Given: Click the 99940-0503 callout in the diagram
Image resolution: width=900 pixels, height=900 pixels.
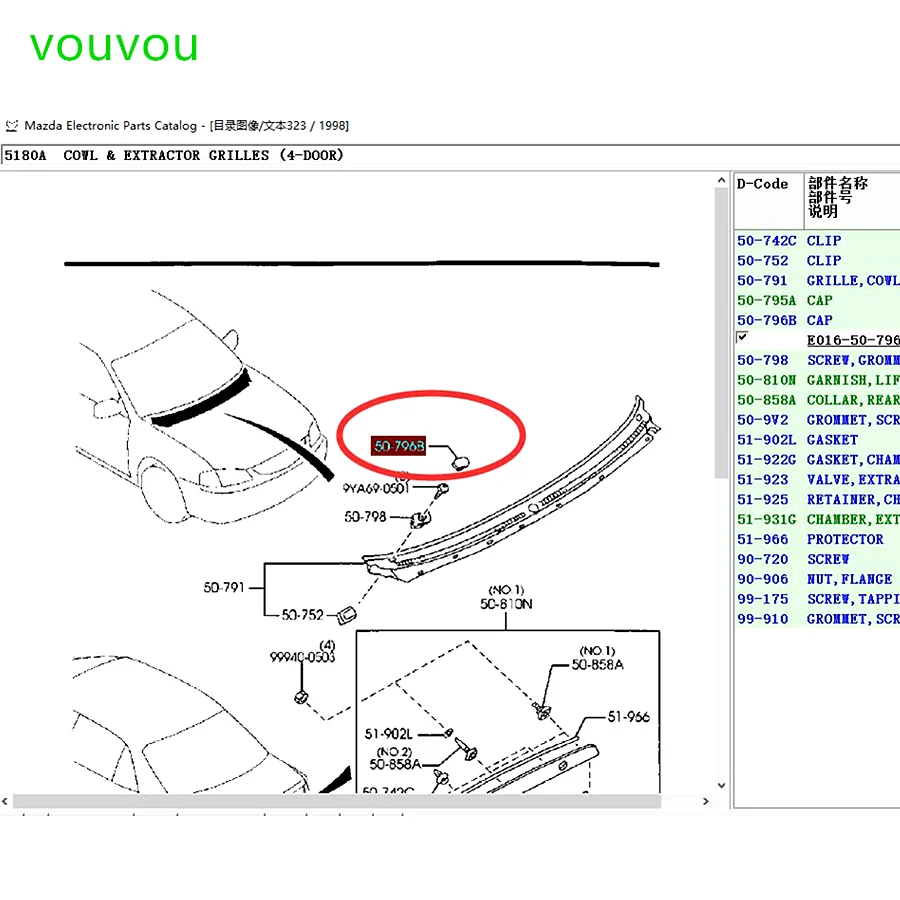Looking at the screenshot, I should 302,657.
